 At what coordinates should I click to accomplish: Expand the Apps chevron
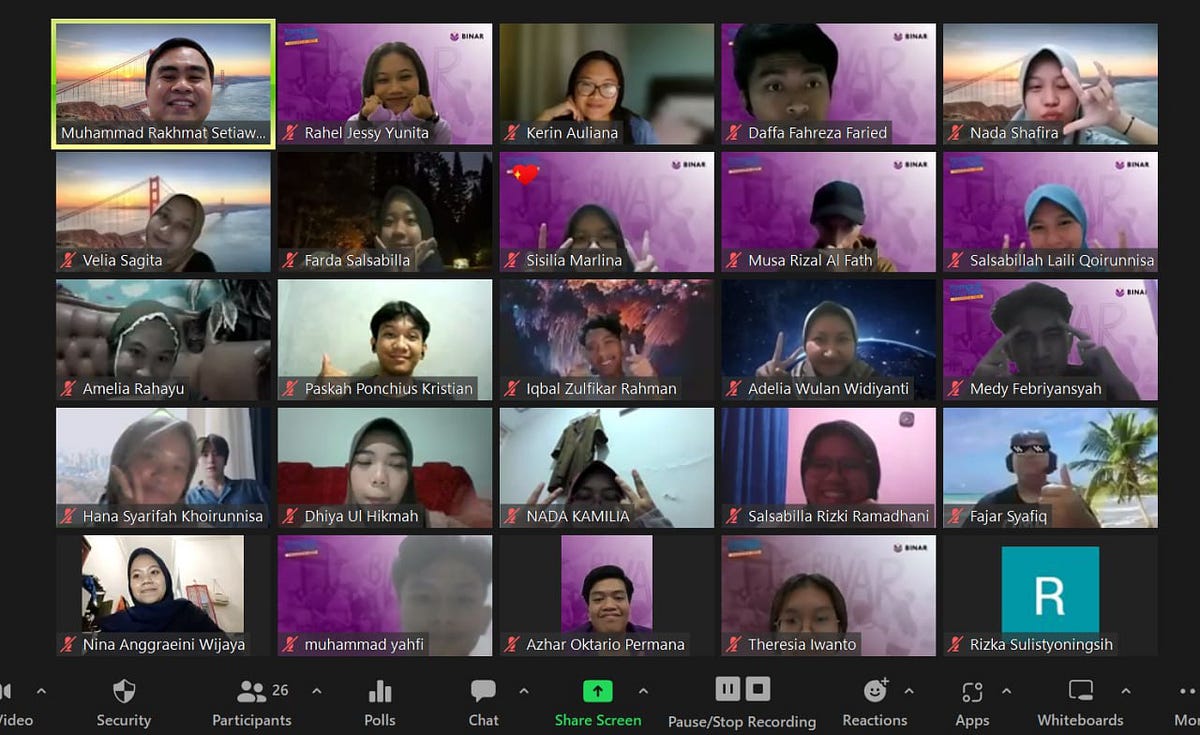pos(1005,689)
